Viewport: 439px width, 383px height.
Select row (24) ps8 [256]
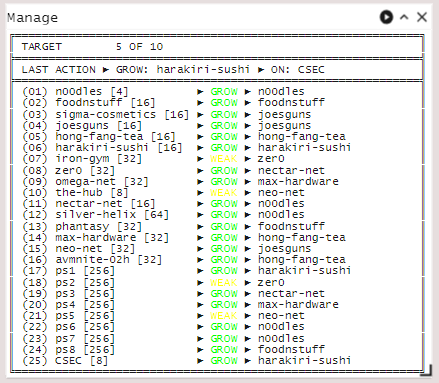click(187, 349)
